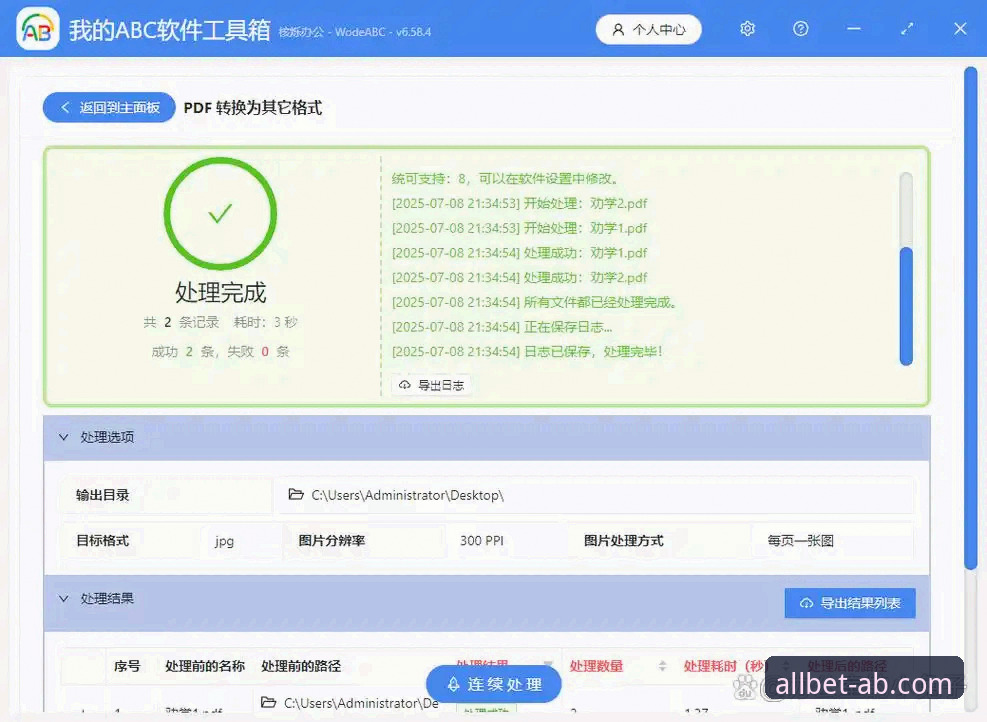Screen dimensions: 987x722
Task: Return via 返回到主面板 button
Action: coord(109,108)
